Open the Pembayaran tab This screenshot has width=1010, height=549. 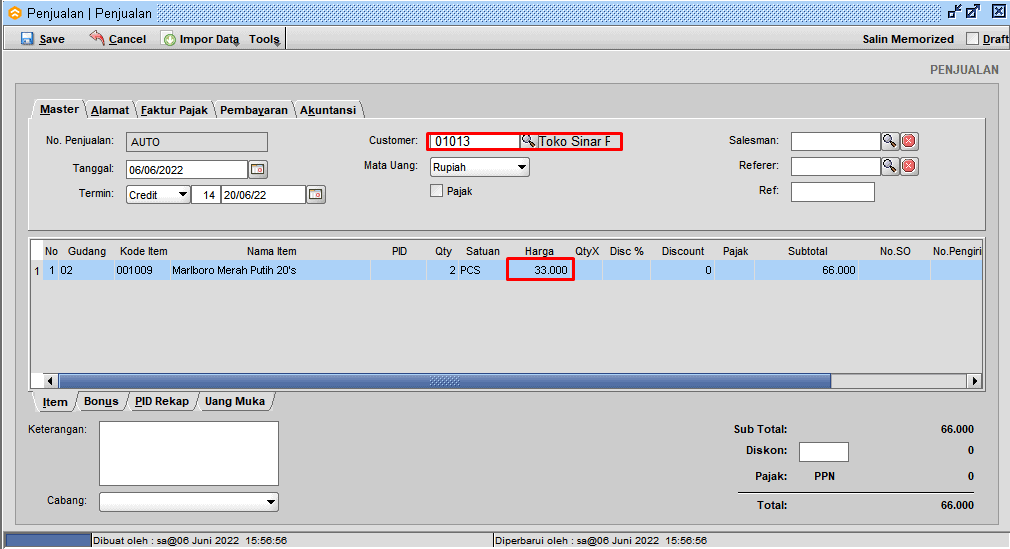pos(253,110)
